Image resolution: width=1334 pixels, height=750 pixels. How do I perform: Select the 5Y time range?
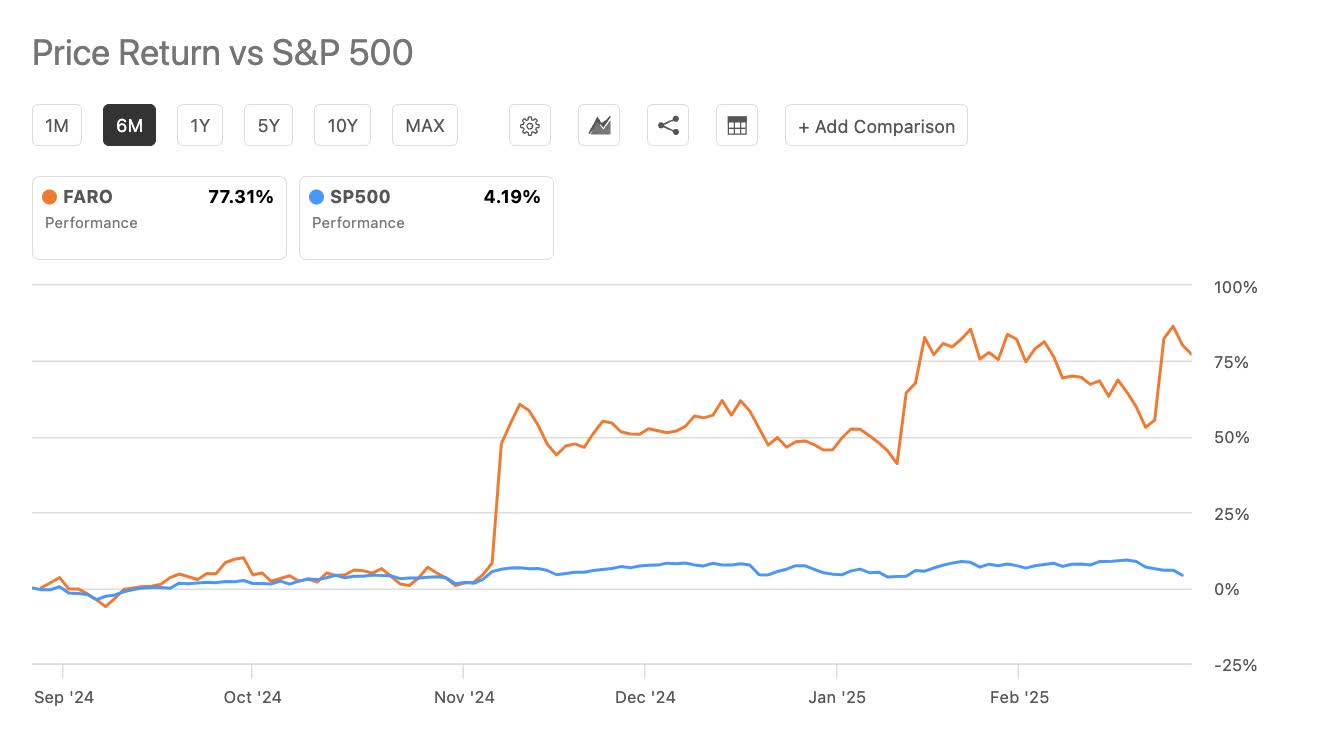pos(267,125)
